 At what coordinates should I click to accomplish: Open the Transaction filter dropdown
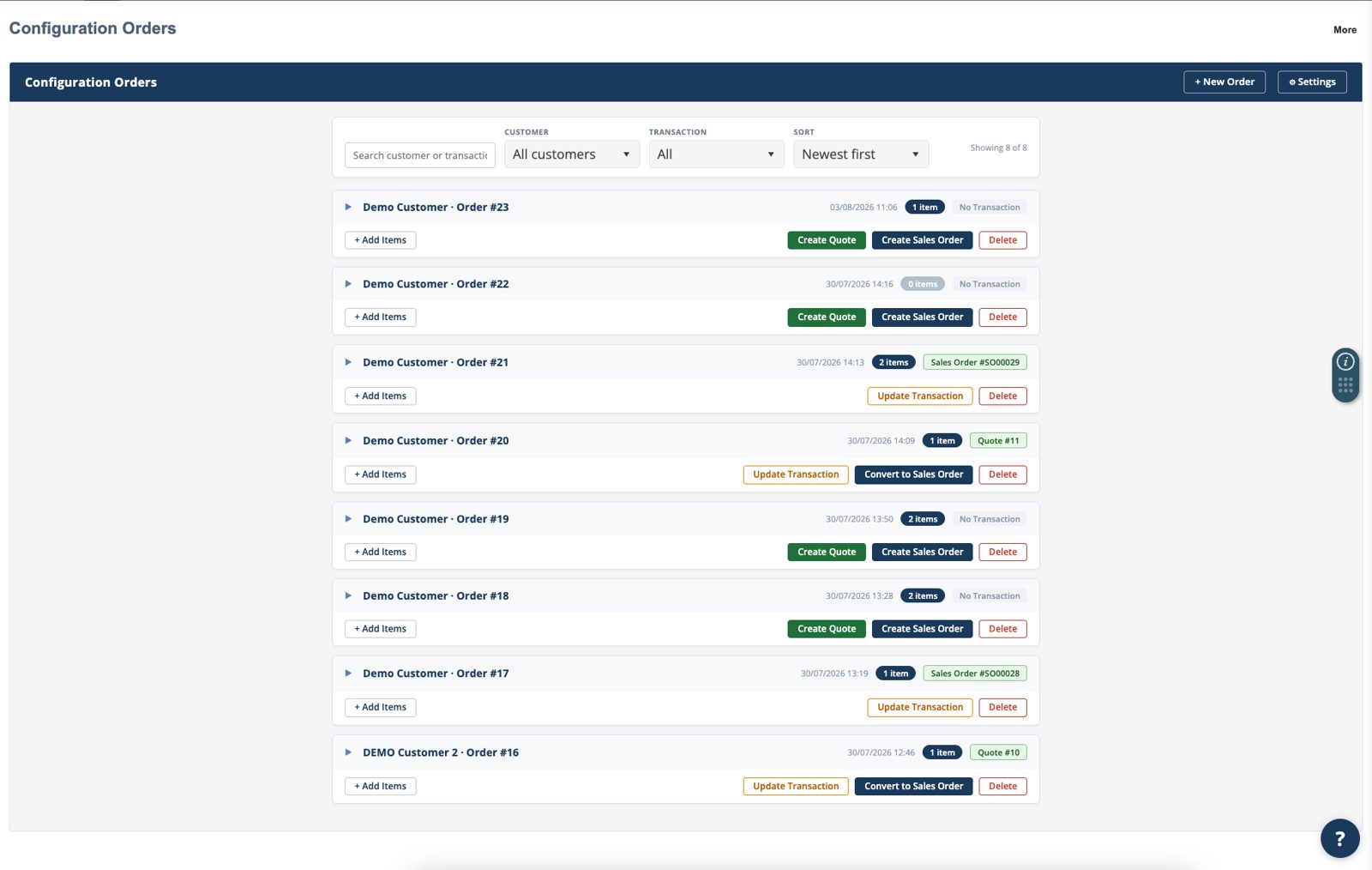click(x=716, y=154)
